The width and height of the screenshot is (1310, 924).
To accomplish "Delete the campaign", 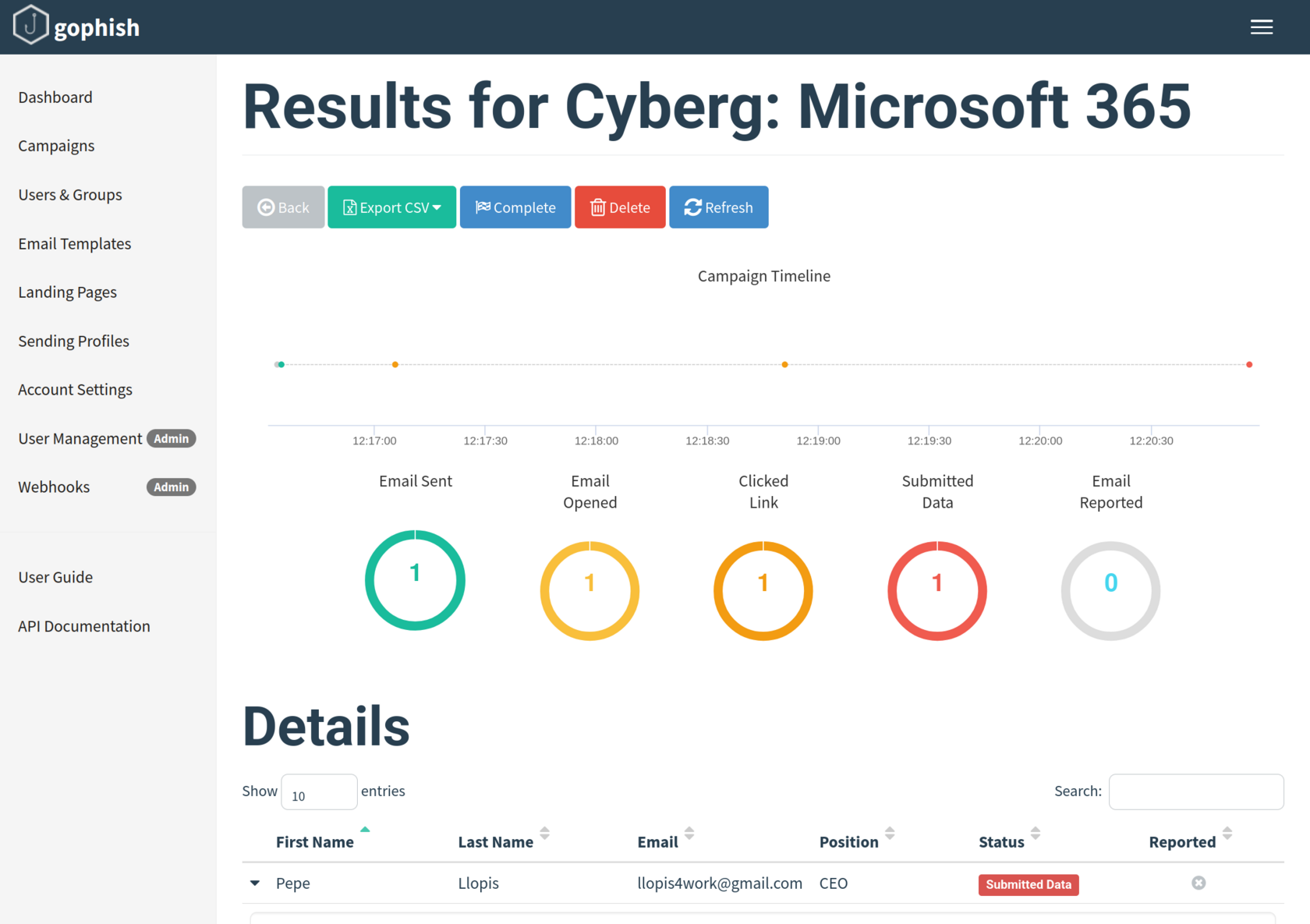I will point(620,207).
